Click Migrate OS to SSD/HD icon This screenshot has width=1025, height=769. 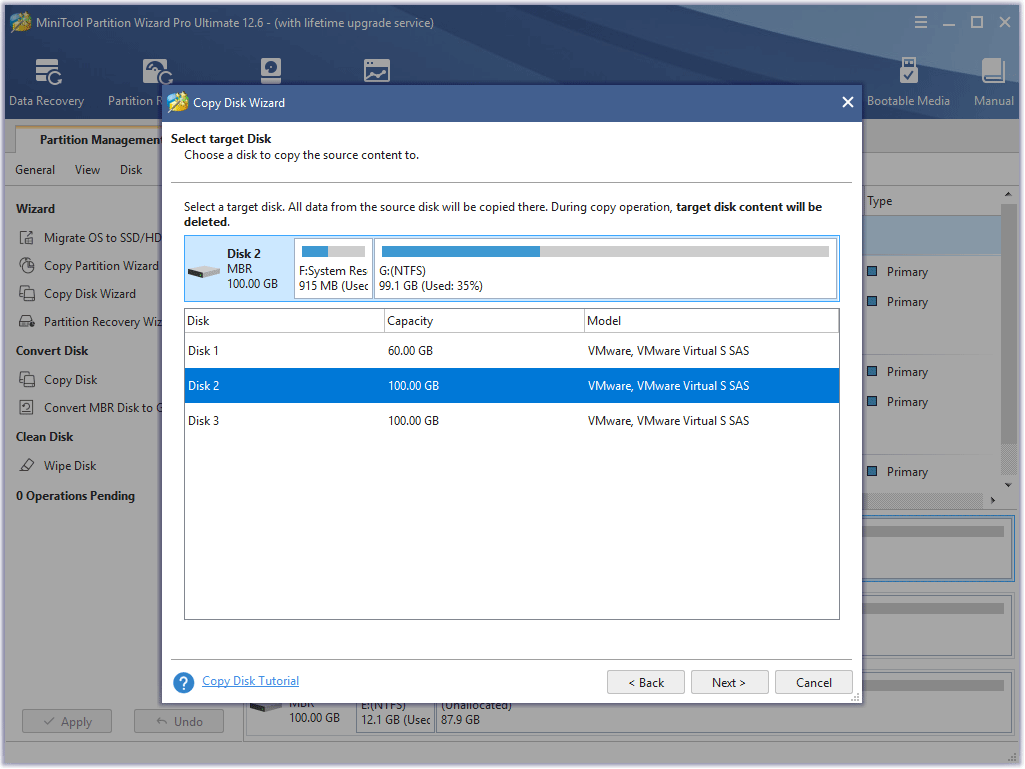[x=26, y=237]
